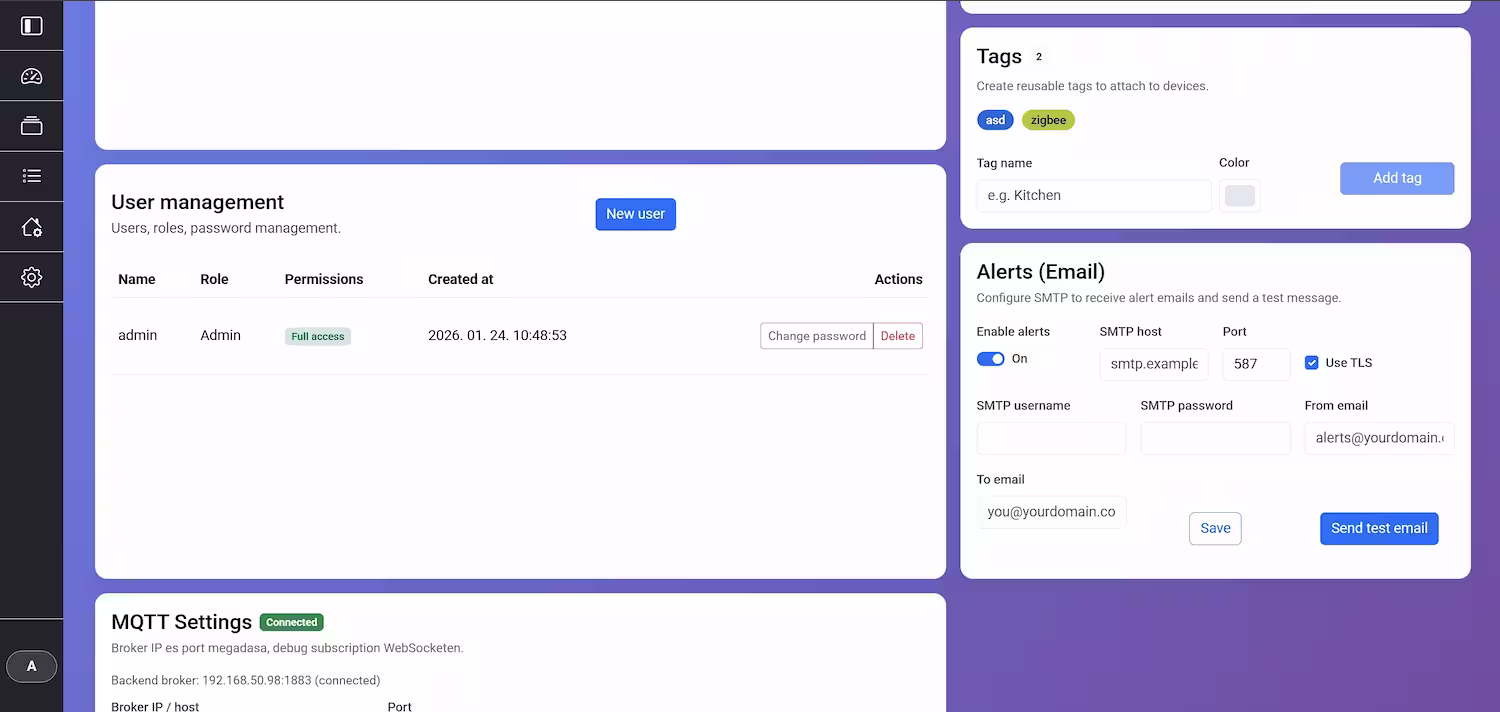The width and height of the screenshot is (1500, 712).
Task: Click the Backend broker address text
Action: click(x=246, y=680)
